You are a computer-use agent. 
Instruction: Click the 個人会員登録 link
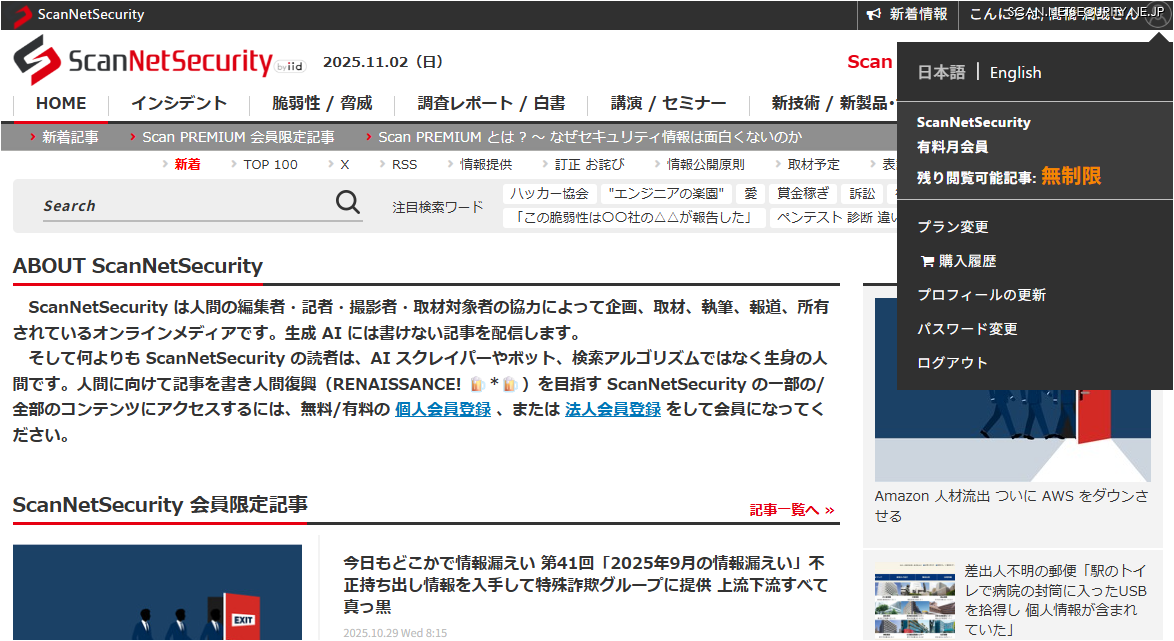pos(441,409)
